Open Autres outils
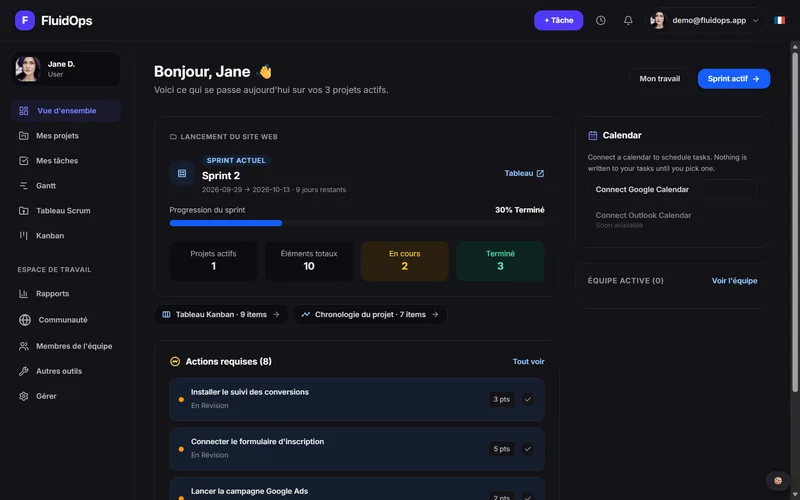Screen dimensions: 800x500 66,371
